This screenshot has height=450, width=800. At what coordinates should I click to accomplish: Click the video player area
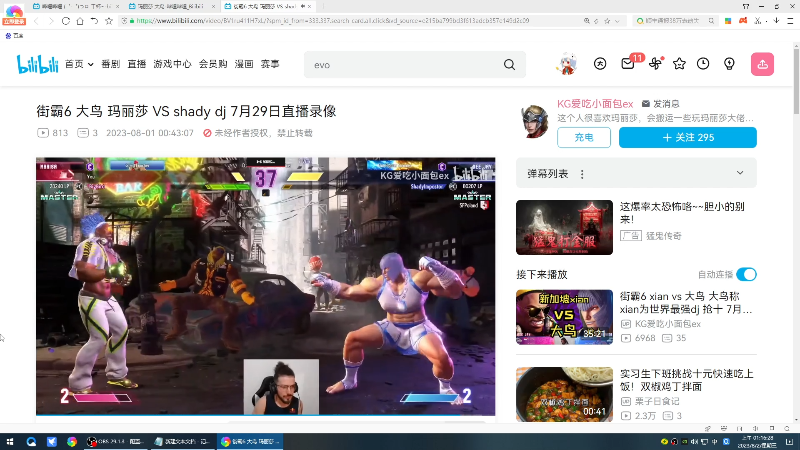(265, 286)
